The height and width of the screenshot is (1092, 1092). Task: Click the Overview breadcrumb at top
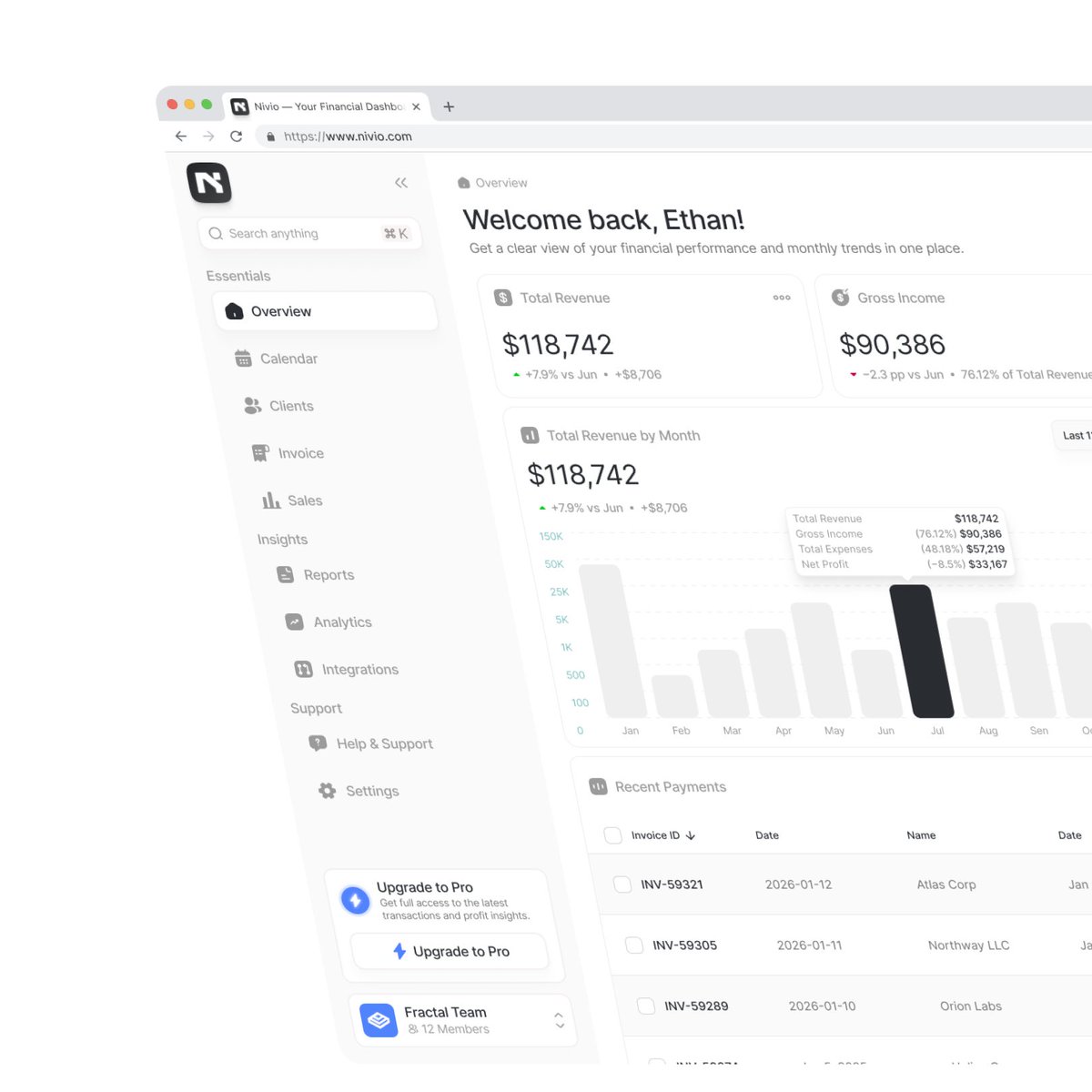click(492, 183)
